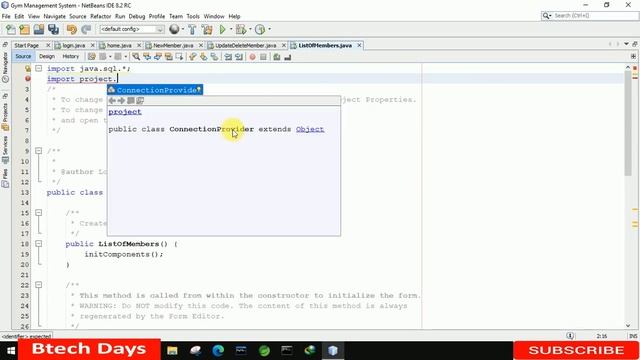Click the Next Bookmark icon
This screenshot has width=640, height=360.
(x=203, y=57)
